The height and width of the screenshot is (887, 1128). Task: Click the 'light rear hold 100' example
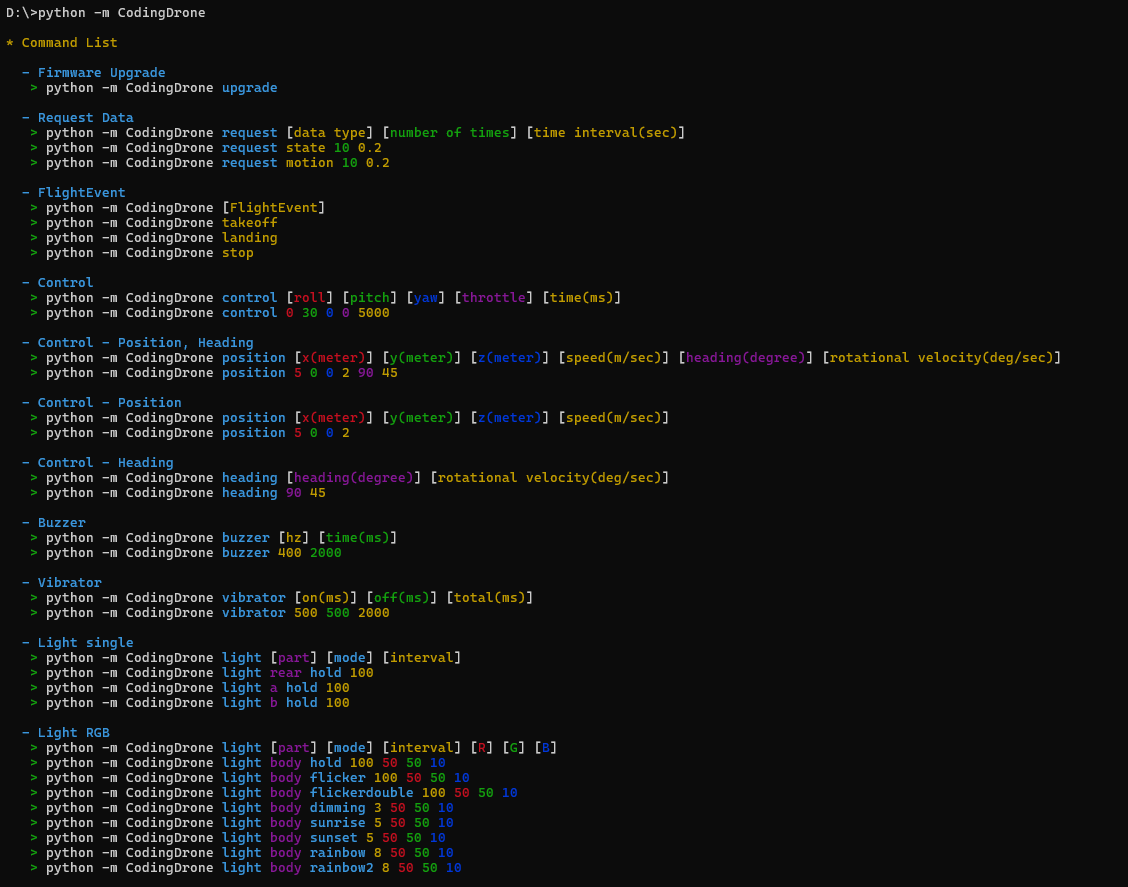coord(298,673)
